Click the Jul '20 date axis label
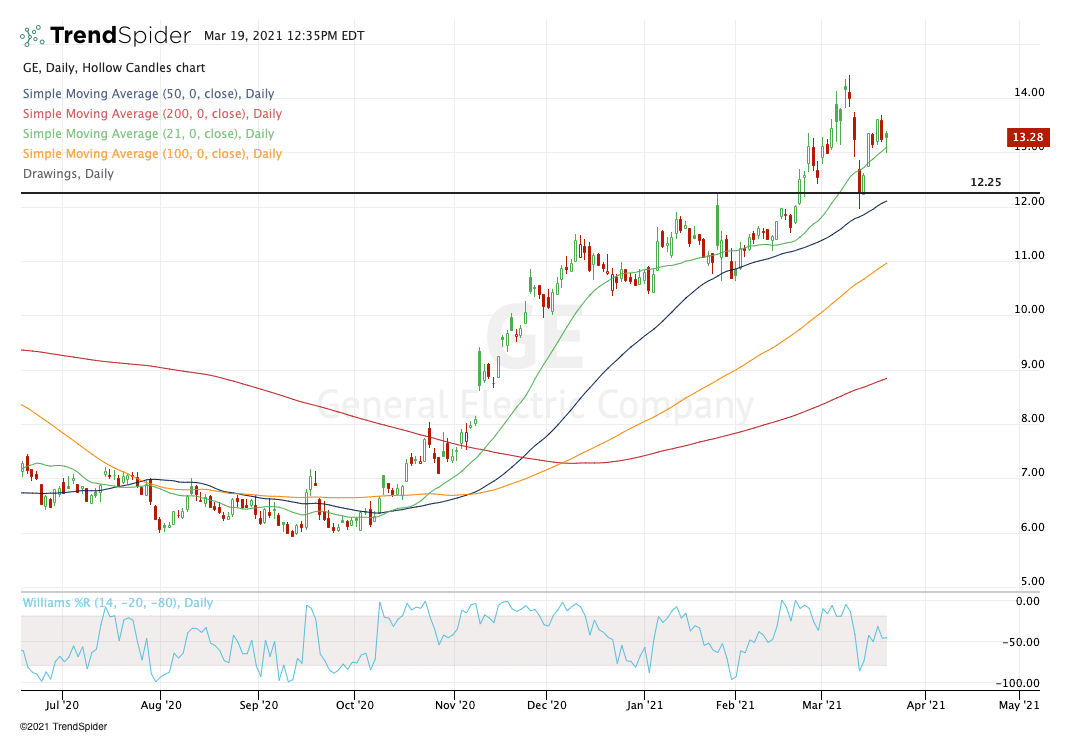 62,705
